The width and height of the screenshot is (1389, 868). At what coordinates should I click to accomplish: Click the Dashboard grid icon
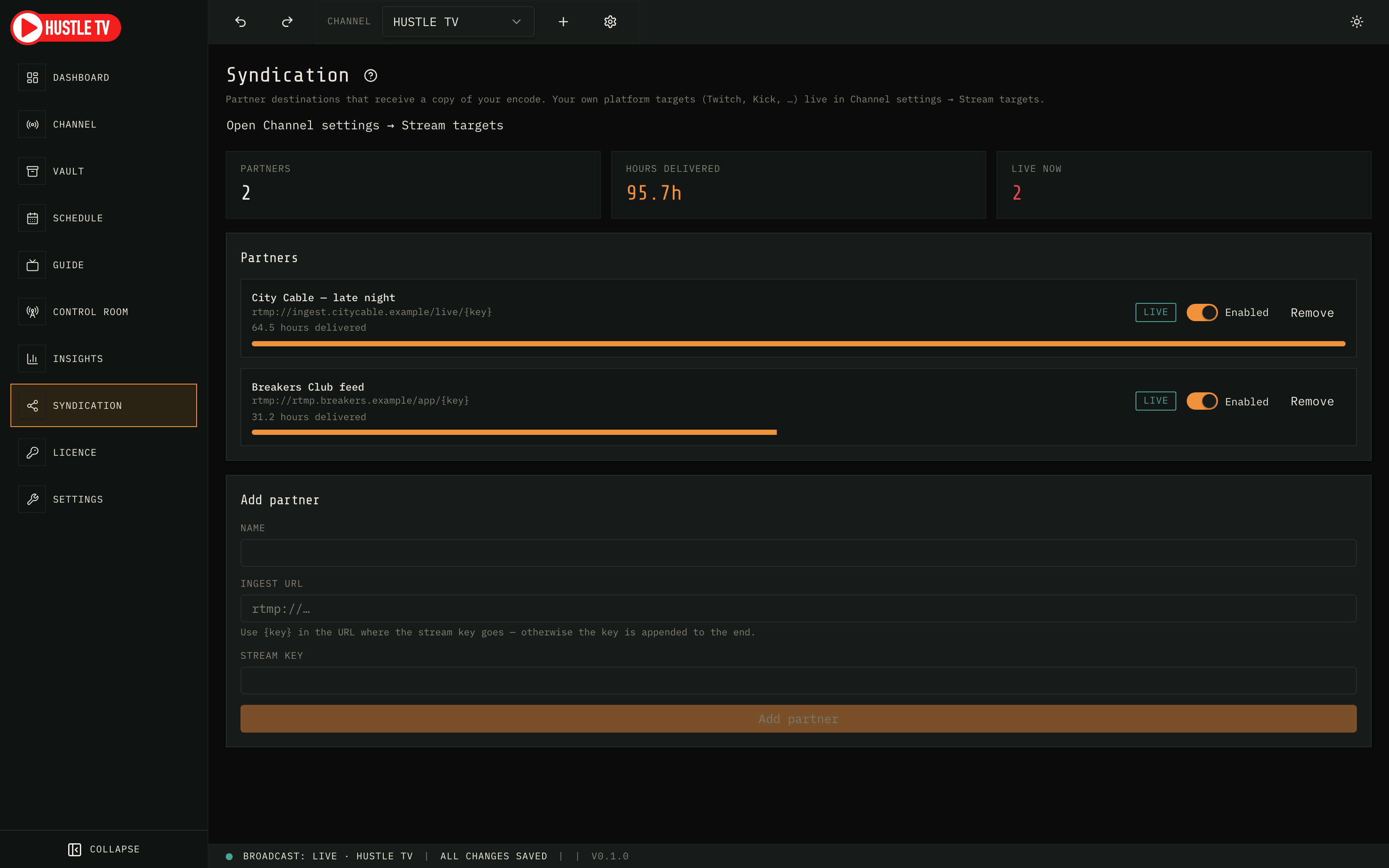point(32,78)
